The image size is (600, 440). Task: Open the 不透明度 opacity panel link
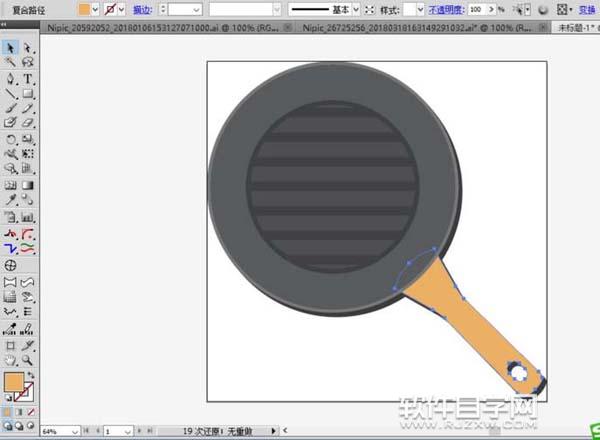click(446, 9)
